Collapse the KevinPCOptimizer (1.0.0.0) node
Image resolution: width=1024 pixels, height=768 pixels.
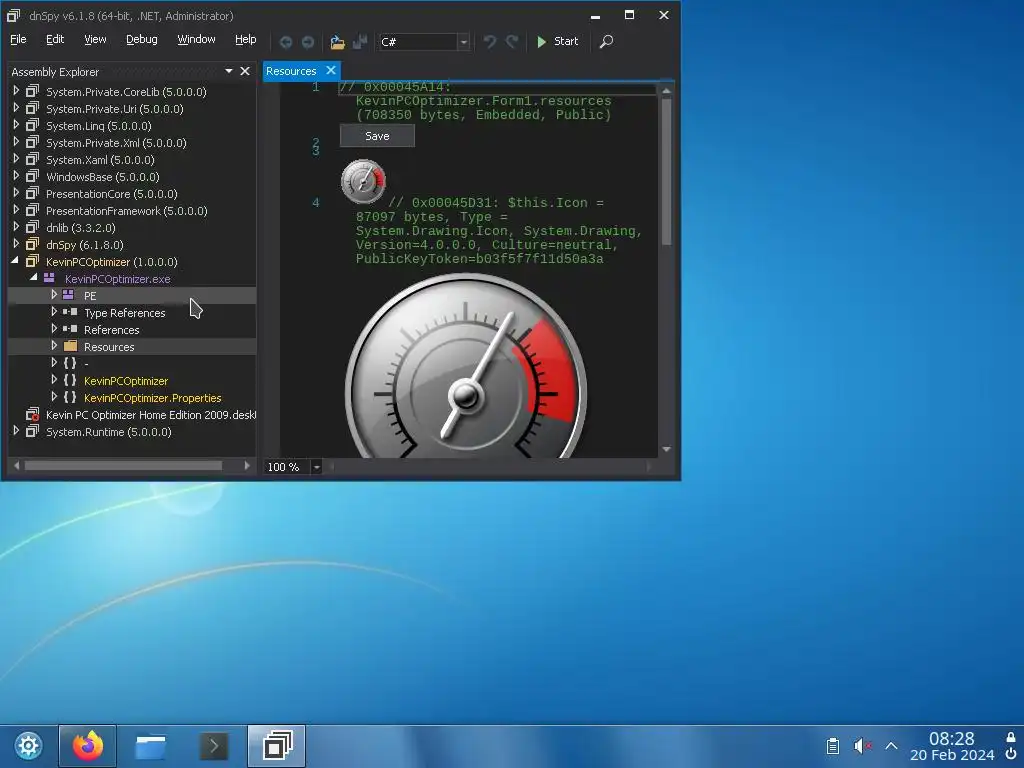pyautogui.click(x=15, y=261)
